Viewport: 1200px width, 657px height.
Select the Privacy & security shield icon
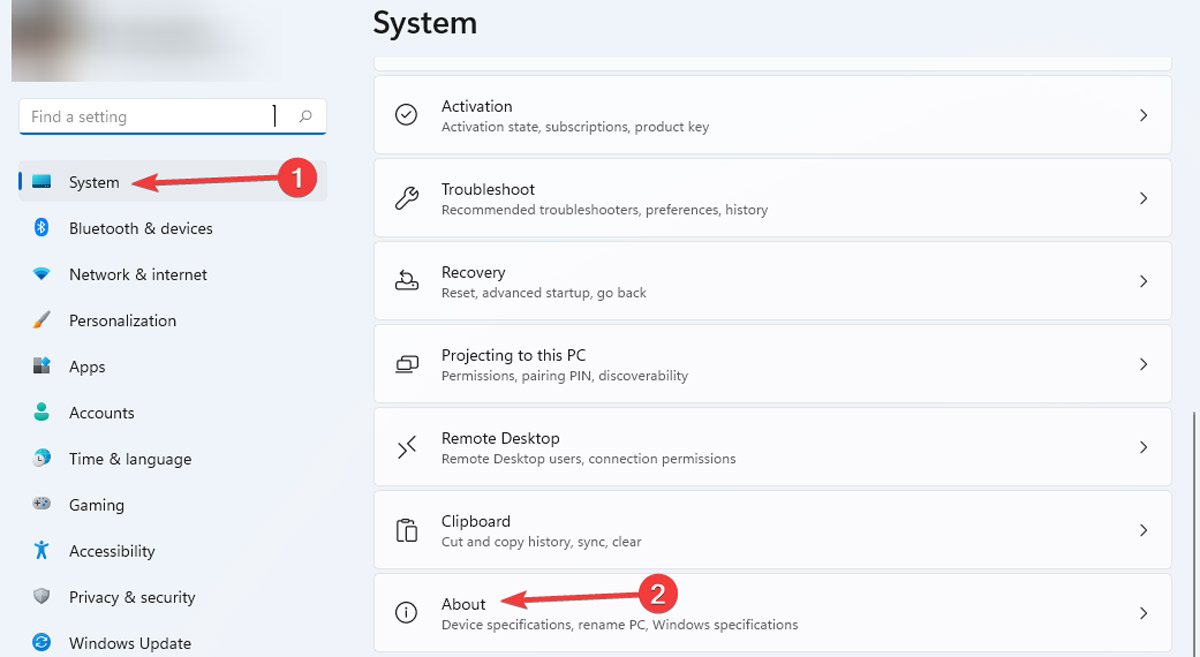[40, 597]
